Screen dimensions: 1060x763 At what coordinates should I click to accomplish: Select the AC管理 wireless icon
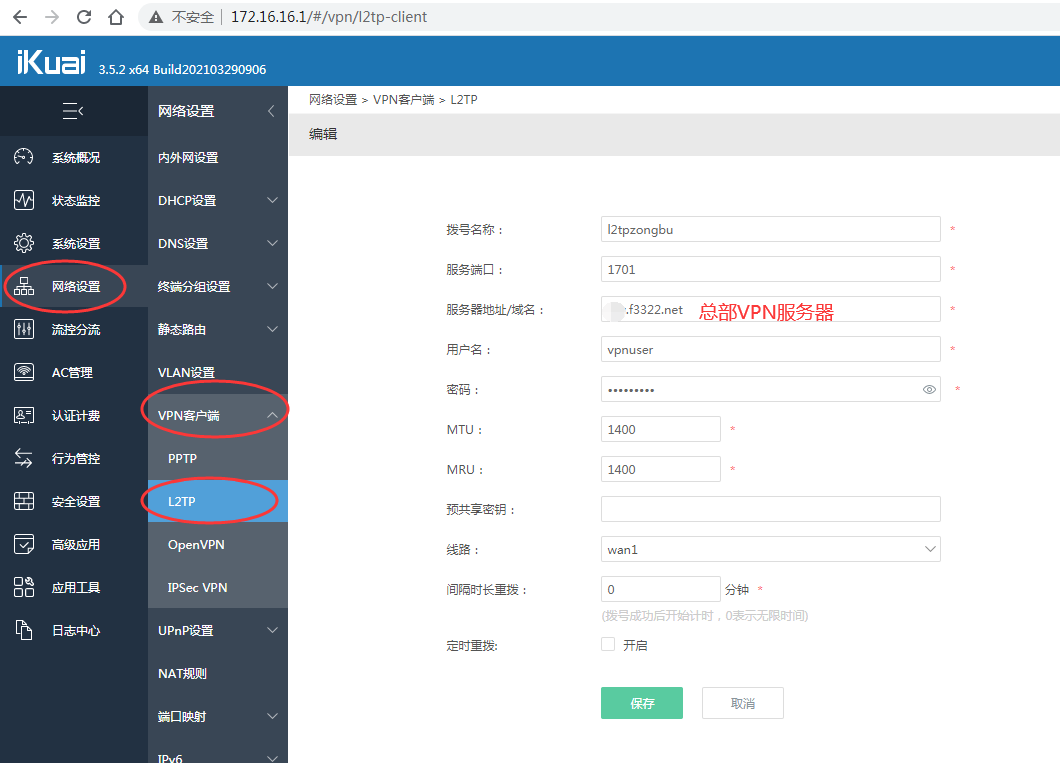[x=24, y=372]
